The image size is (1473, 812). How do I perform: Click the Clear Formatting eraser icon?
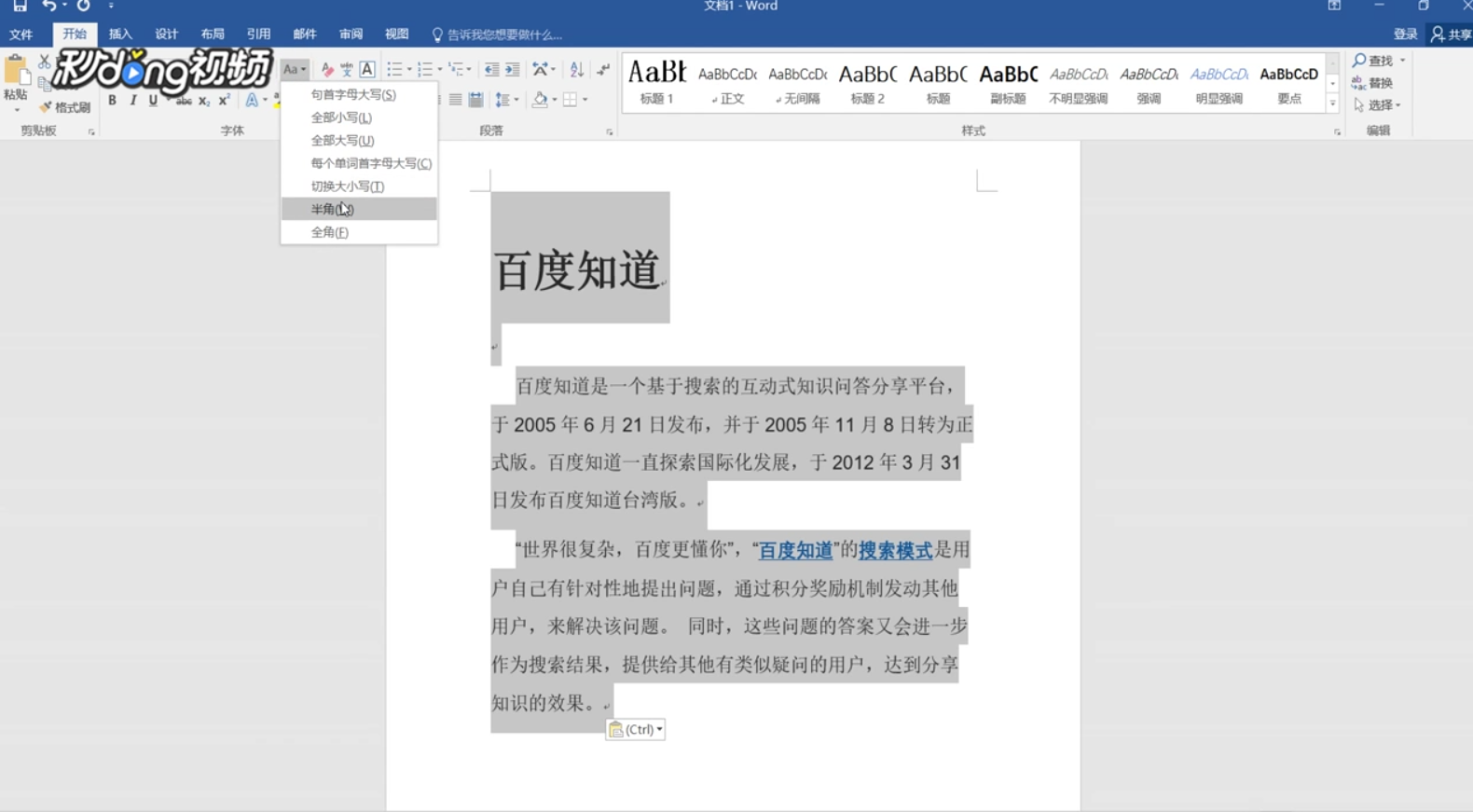[x=326, y=69]
